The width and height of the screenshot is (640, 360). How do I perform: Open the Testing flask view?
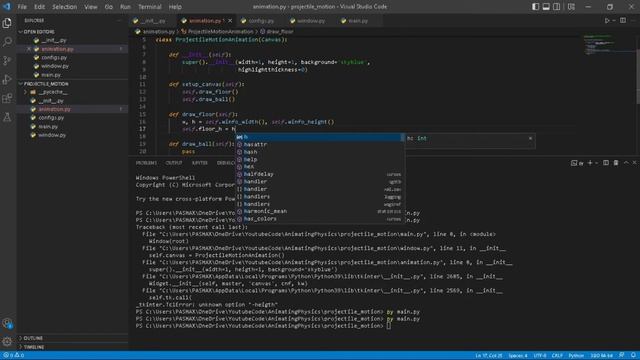click(x=7, y=118)
